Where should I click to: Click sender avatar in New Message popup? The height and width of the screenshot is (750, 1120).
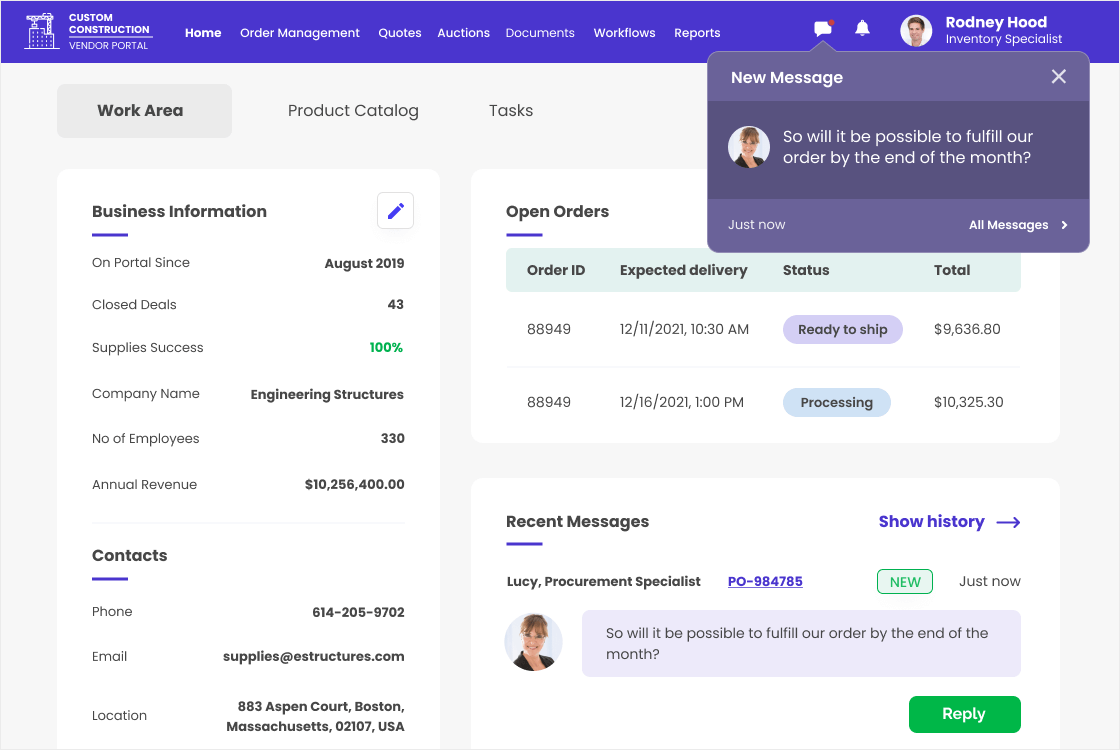749,147
